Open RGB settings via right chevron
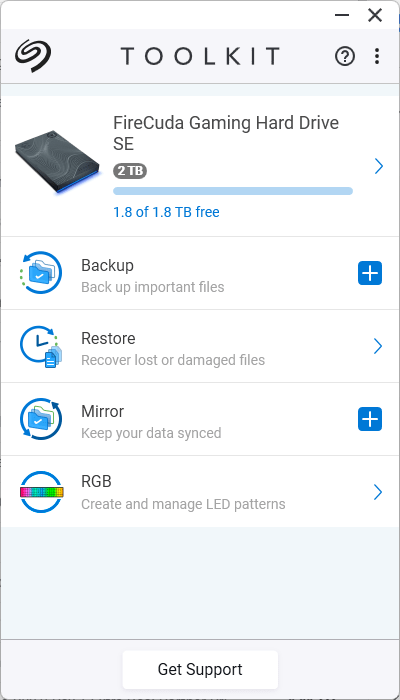 pos(378,492)
